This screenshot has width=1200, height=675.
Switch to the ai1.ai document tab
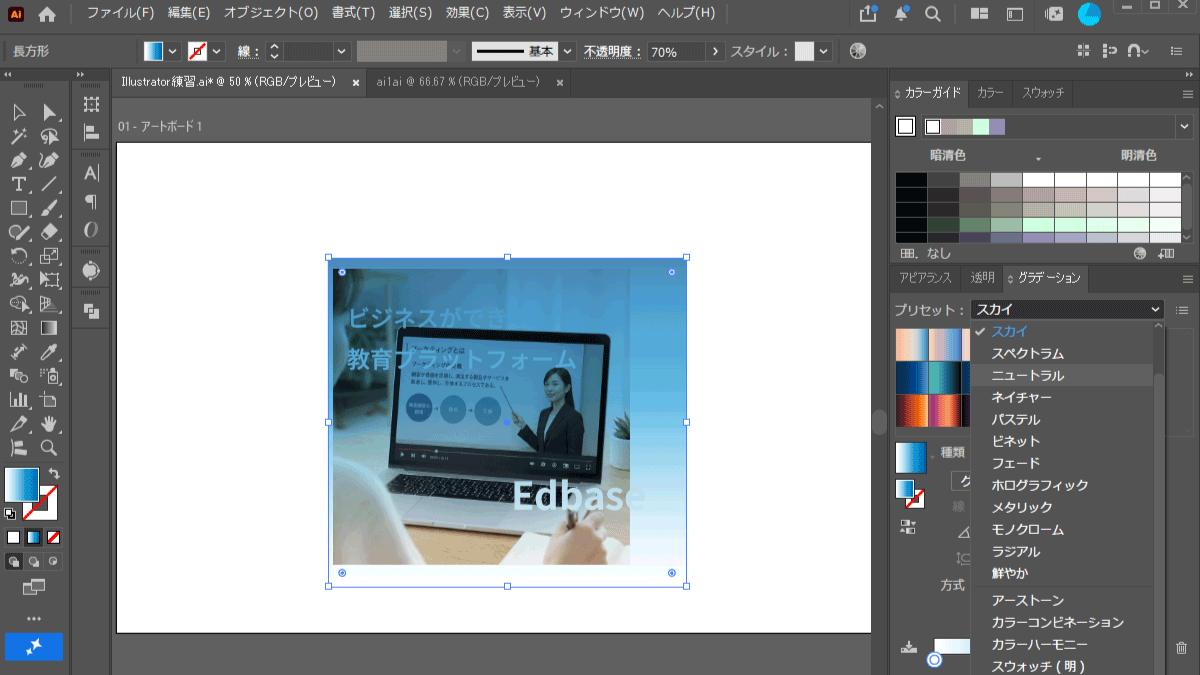tap(459, 82)
